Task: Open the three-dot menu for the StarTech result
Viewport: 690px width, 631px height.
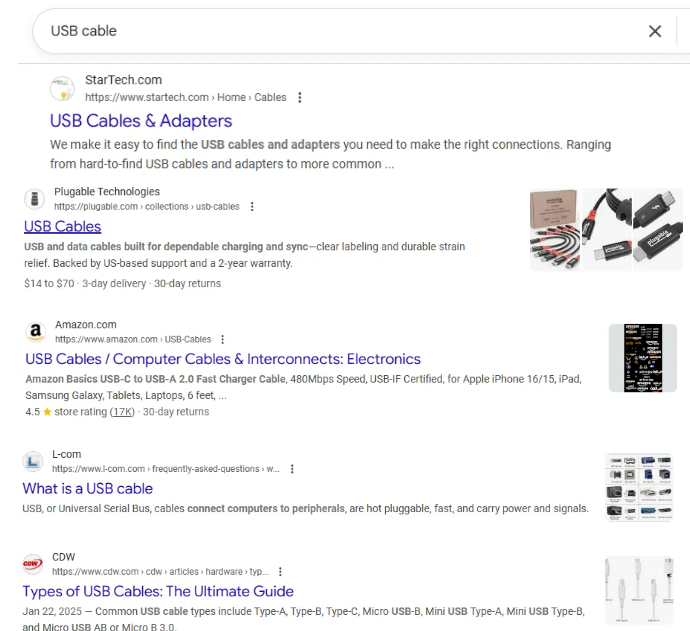Action: click(300, 98)
